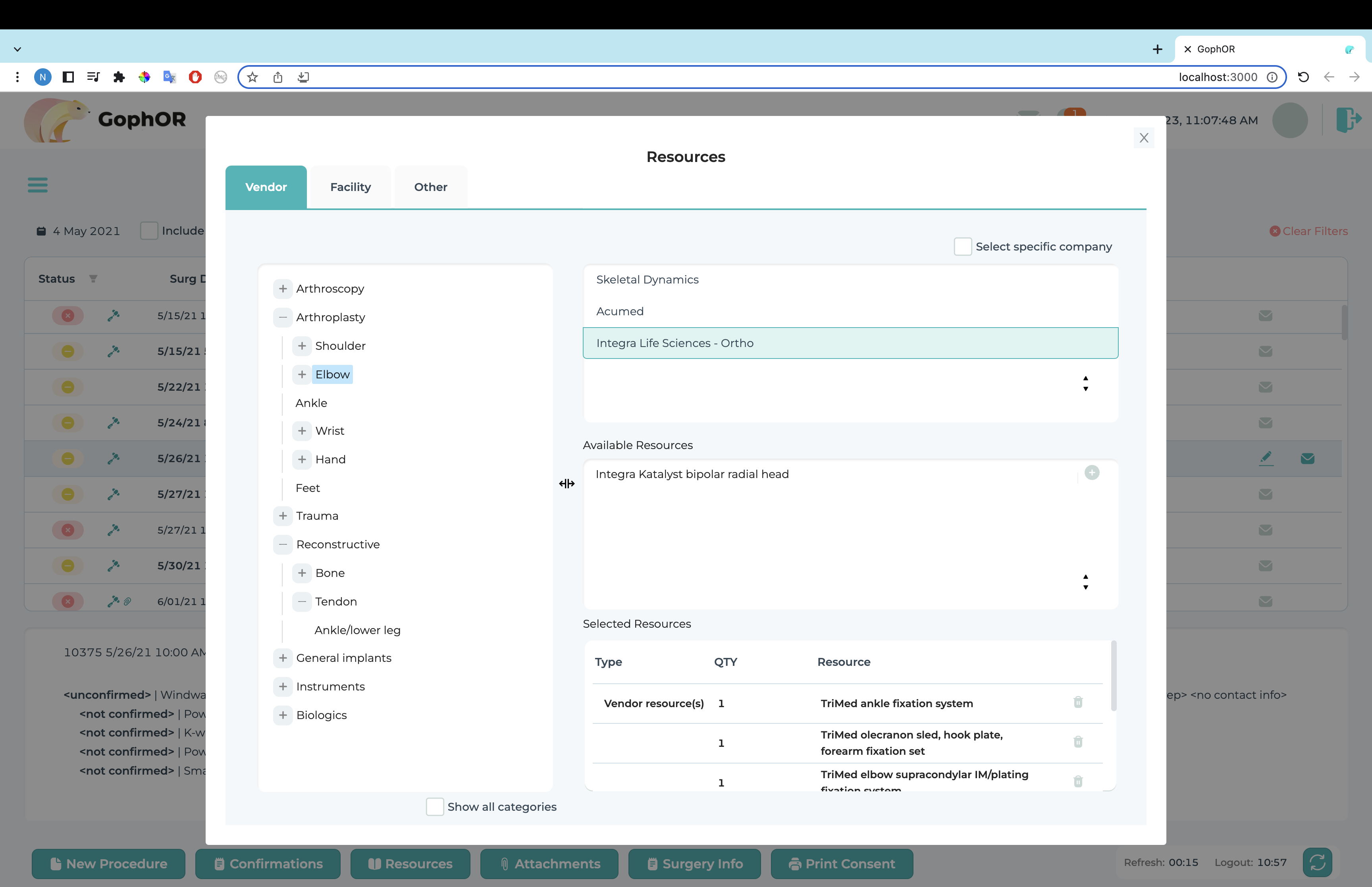This screenshot has width=1372, height=887.
Task: Delete TriMed ankle fixation system resource
Action: click(1078, 702)
